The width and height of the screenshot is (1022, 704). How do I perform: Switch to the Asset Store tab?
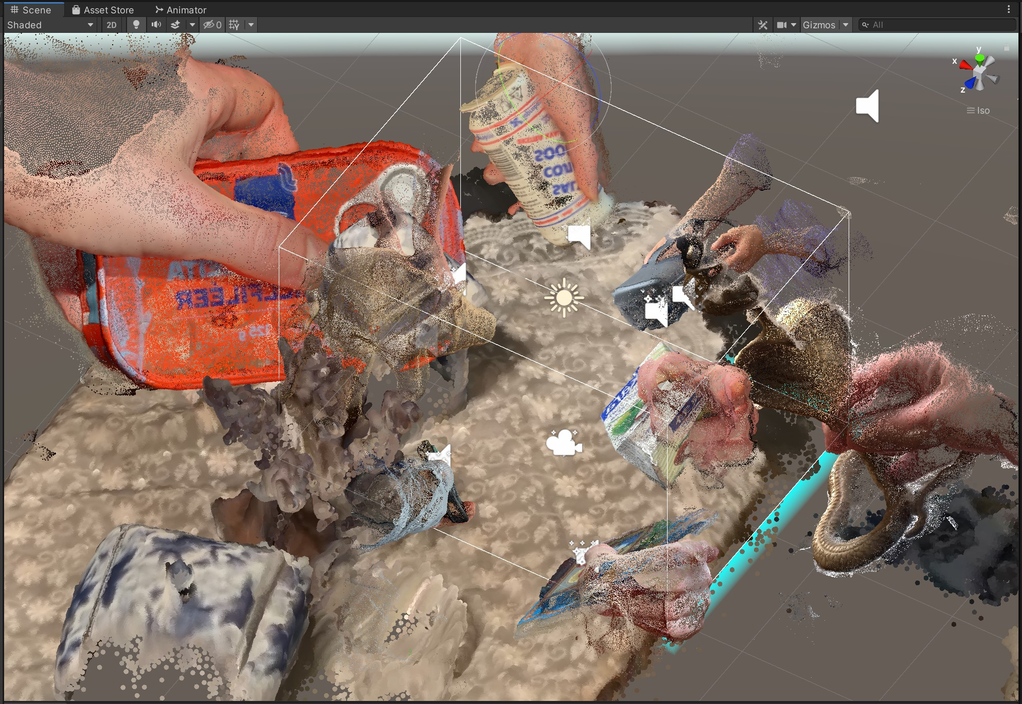coord(101,10)
